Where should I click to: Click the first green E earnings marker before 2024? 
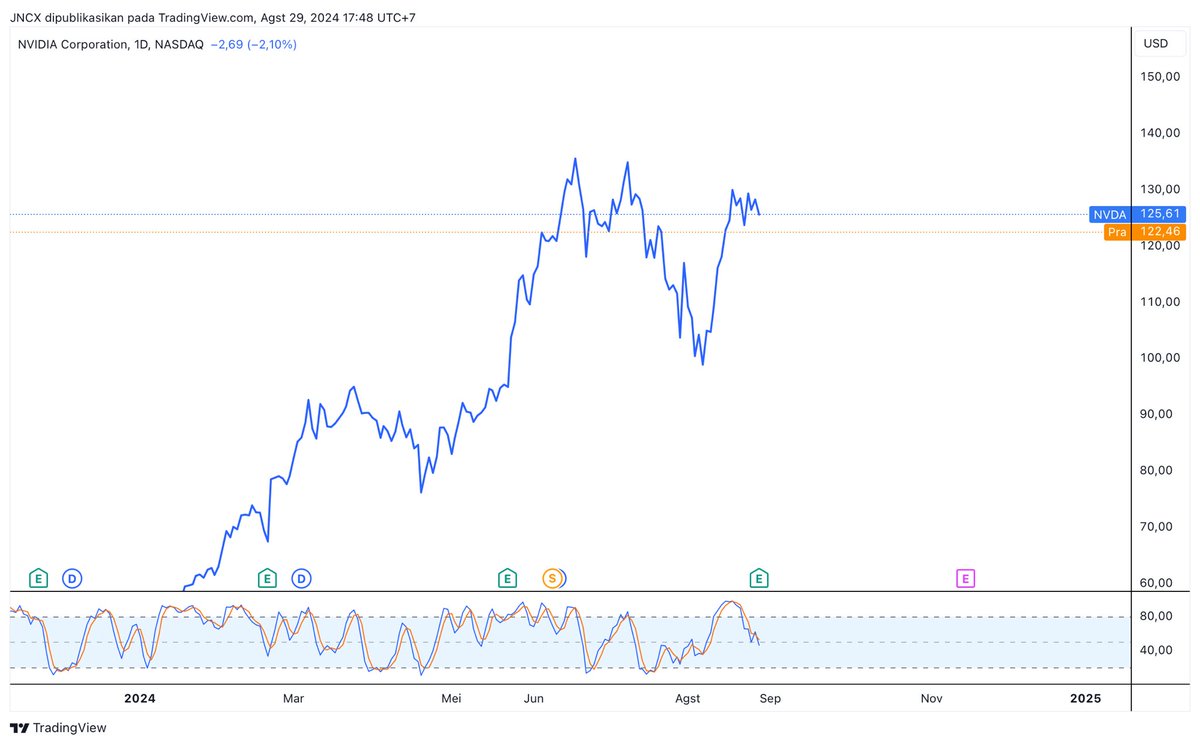click(38, 577)
